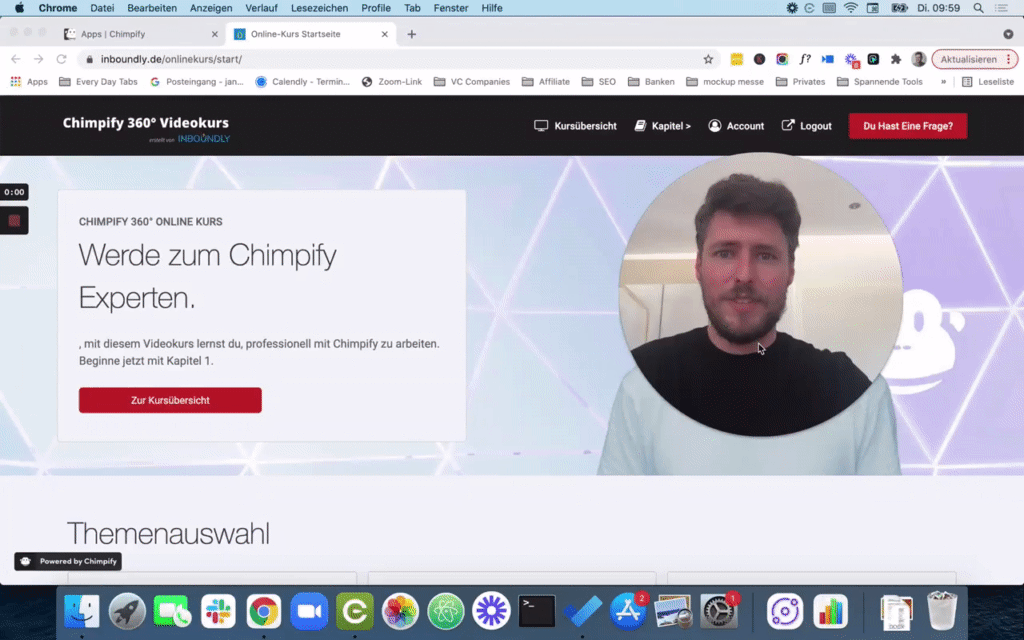This screenshot has height=640, width=1024.
Task: Open the Affiliate bookmark folder
Action: click(x=546, y=82)
